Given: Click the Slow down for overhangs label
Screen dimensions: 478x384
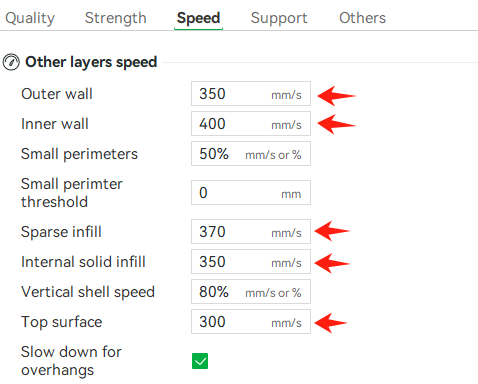Looking at the screenshot, I should coord(71,361).
